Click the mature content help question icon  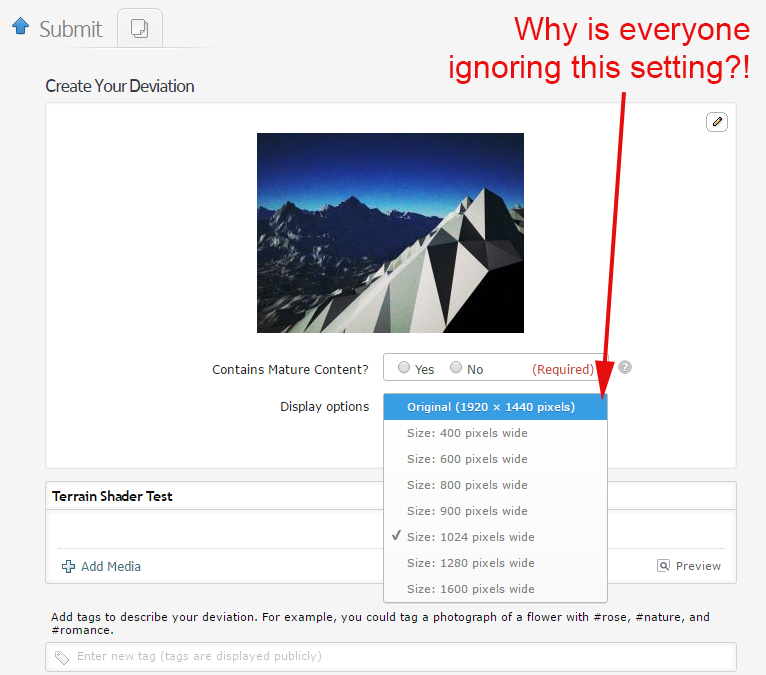pos(625,367)
